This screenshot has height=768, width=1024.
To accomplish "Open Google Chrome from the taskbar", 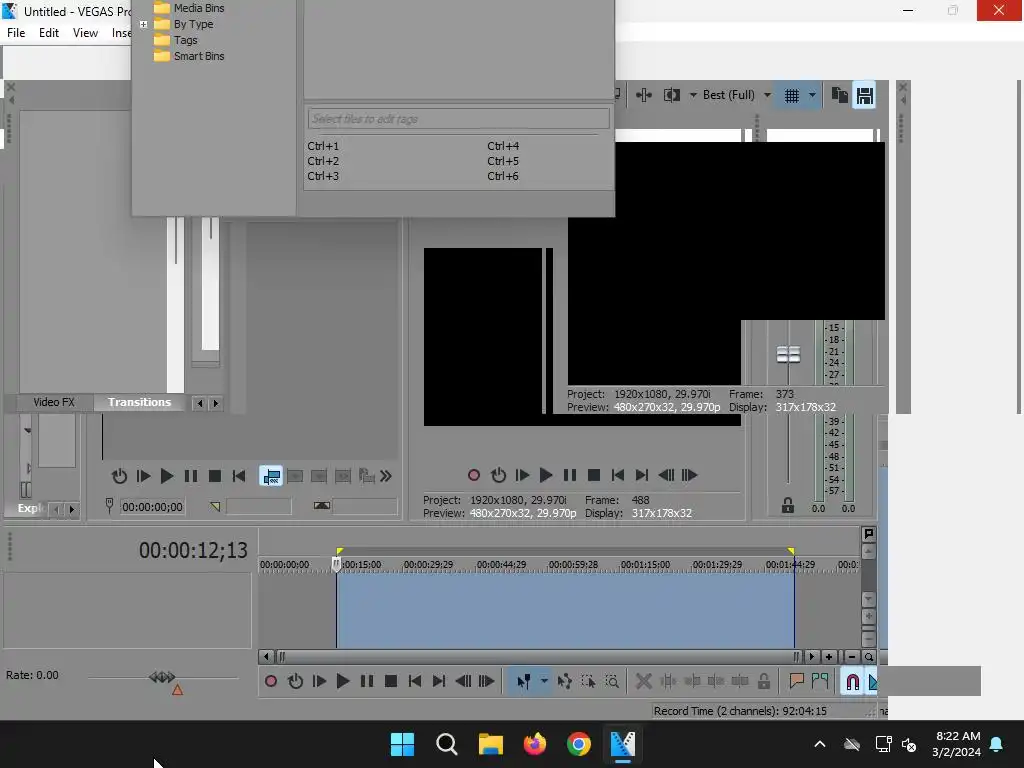I will (x=579, y=744).
